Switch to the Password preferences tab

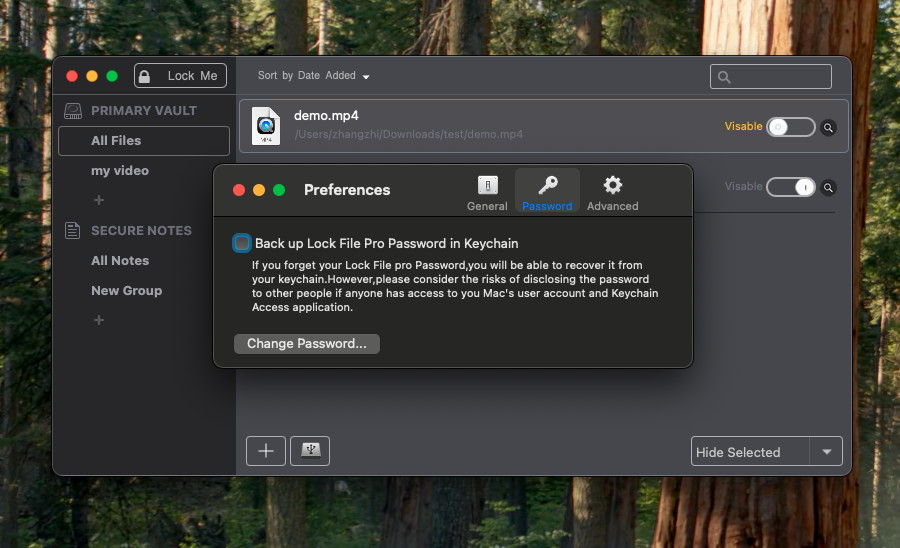[x=547, y=191]
